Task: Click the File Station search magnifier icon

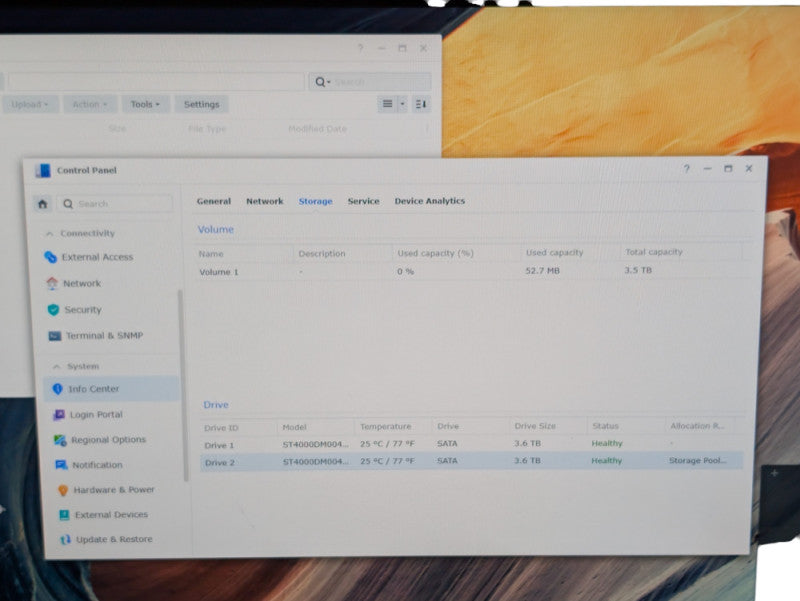Action: point(320,82)
